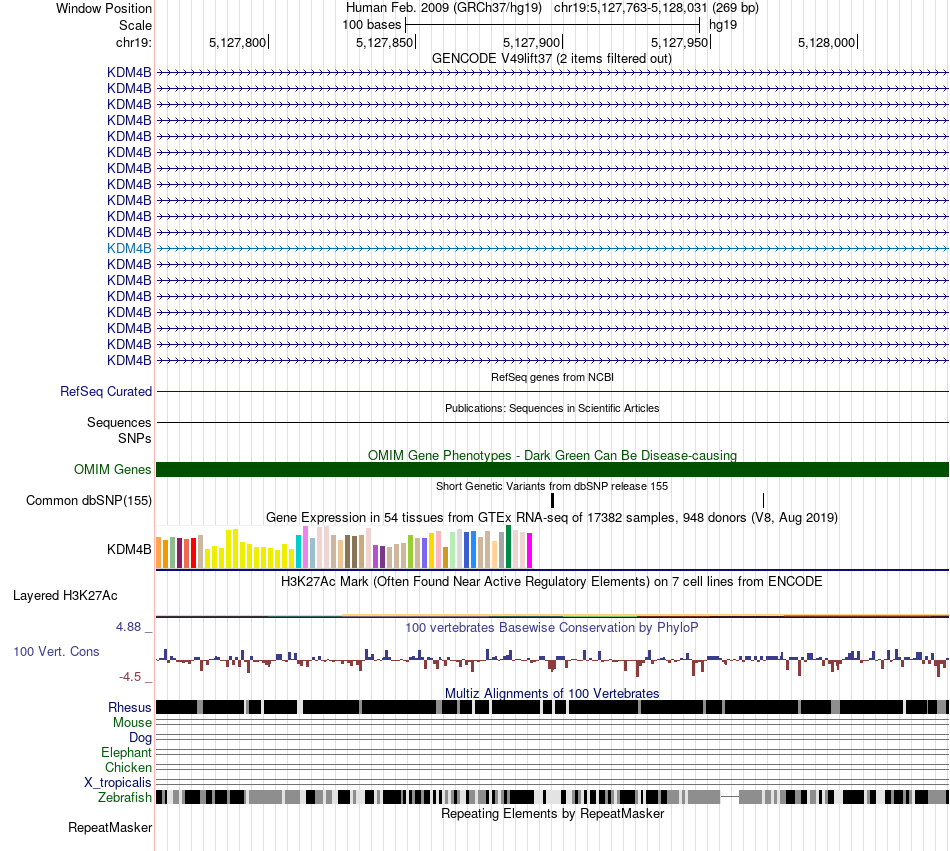Open the GTEx Gene Expression track title
The image size is (950, 851).
[x=552, y=518]
